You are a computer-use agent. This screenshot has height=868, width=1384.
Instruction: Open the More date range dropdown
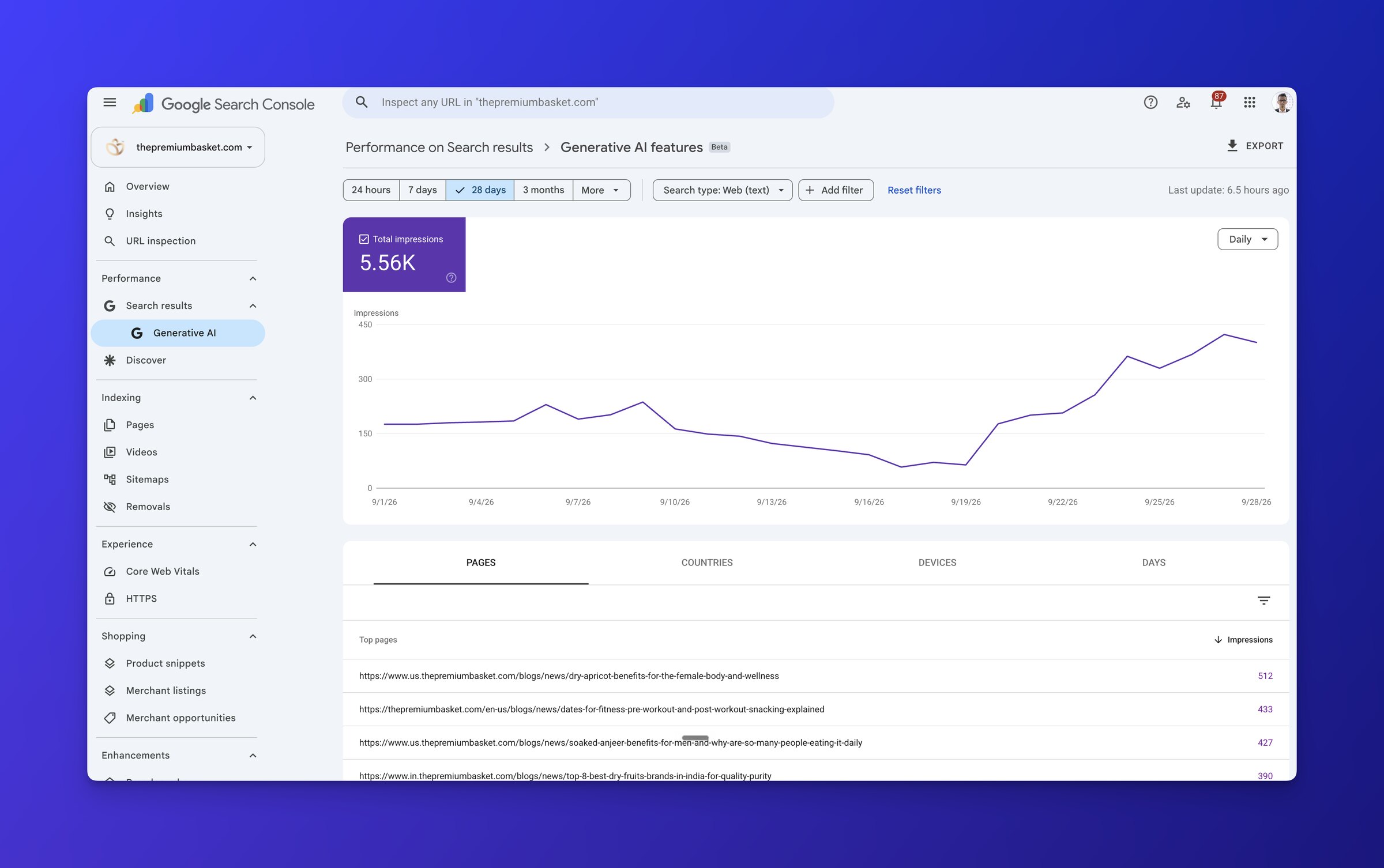point(601,190)
